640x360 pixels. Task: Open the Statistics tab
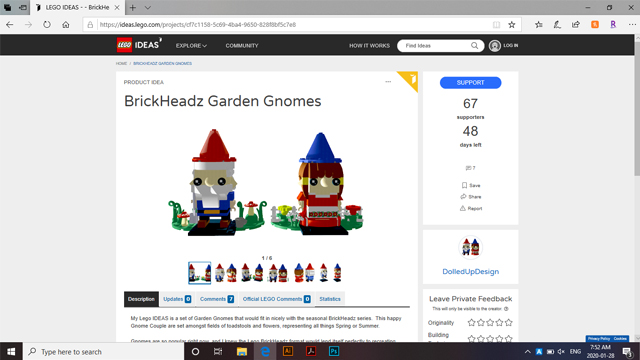pyautogui.click(x=330, y=299)
